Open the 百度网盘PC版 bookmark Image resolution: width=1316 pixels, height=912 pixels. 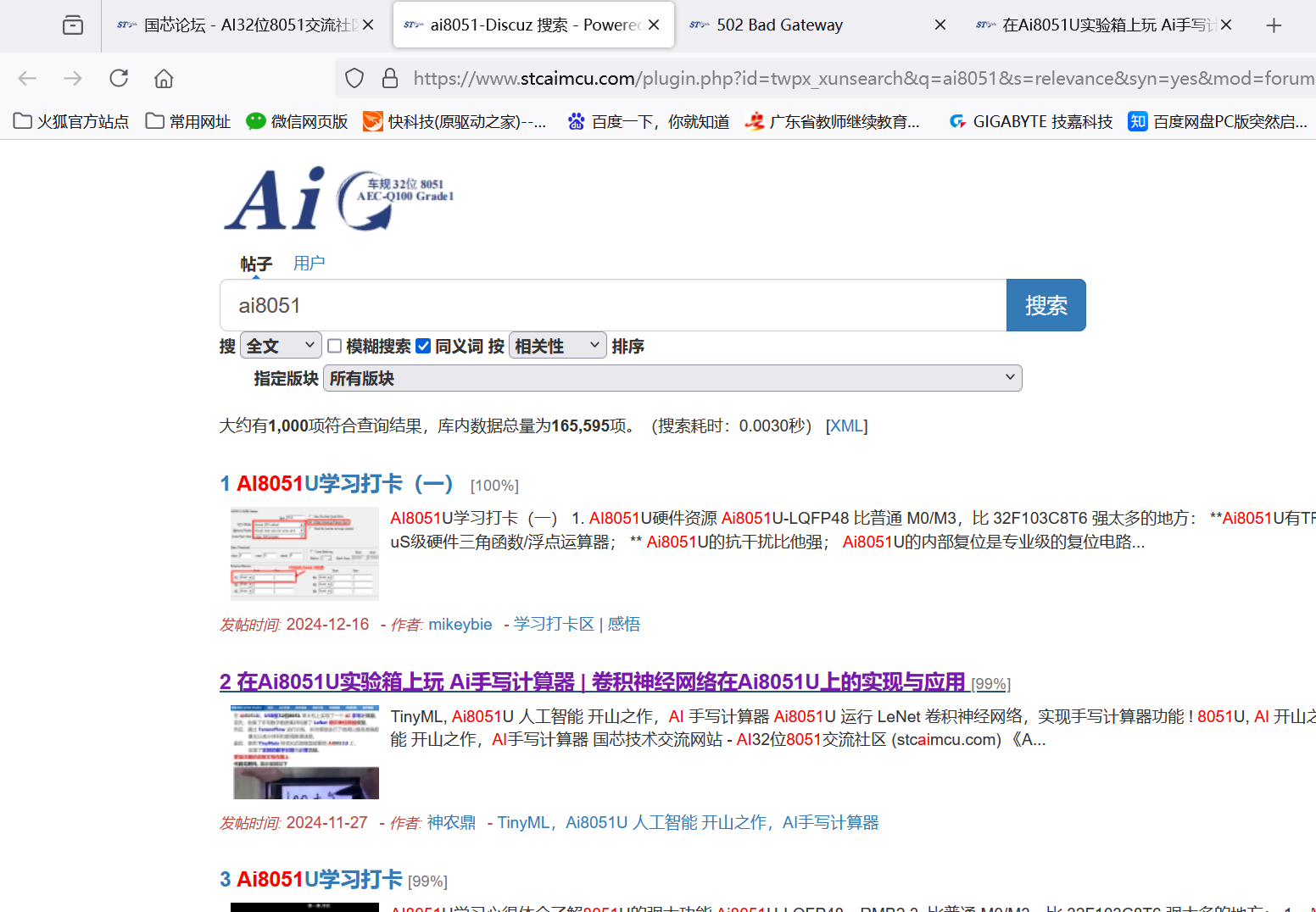1218,121
